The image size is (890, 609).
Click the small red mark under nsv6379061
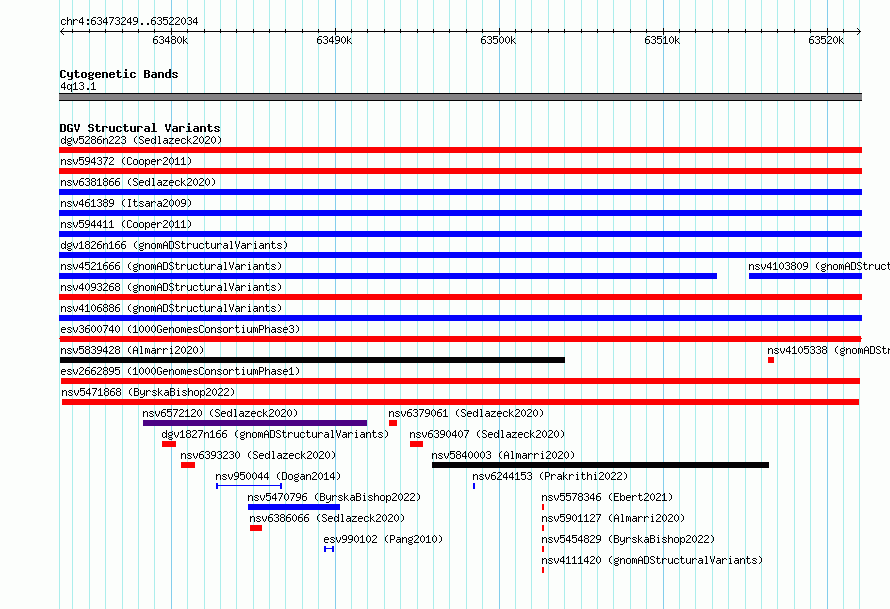tap(393, 423)
